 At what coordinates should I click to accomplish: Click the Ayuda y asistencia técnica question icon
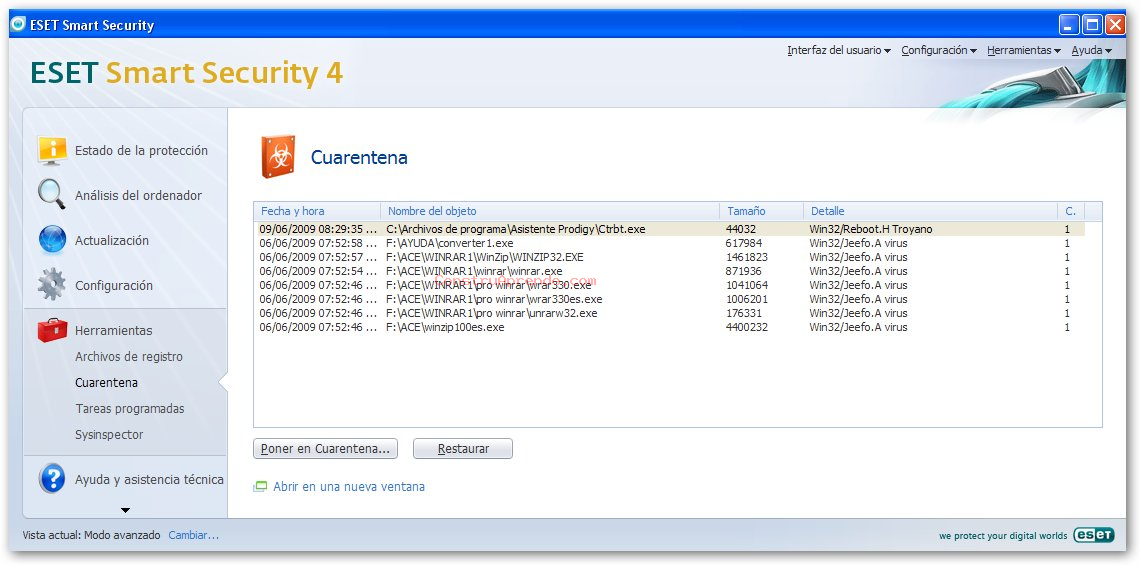click(x=52, y=479)
